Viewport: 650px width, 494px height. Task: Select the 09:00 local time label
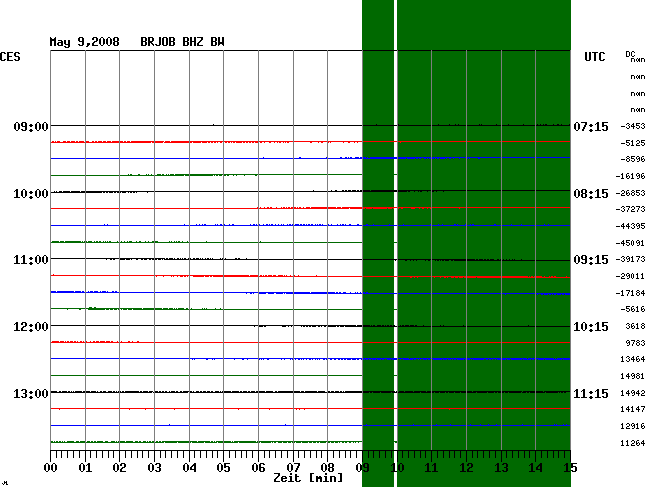(31, 126)
